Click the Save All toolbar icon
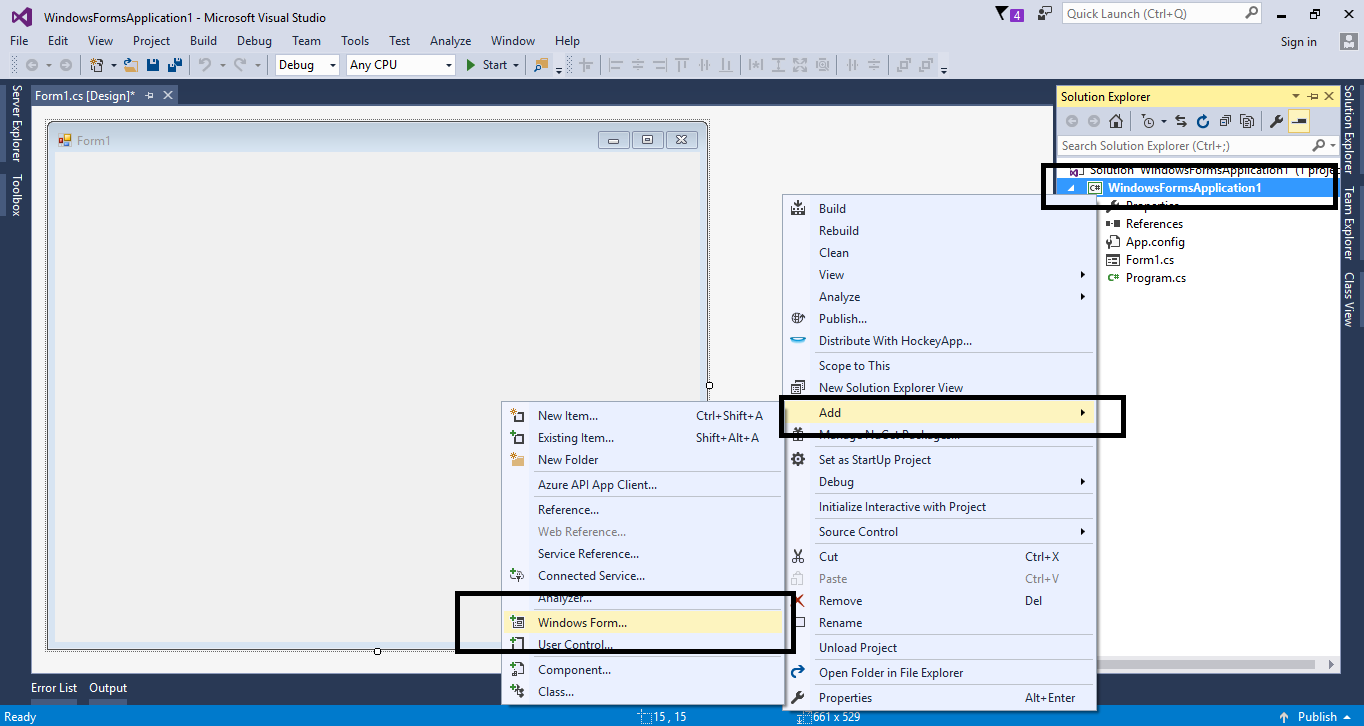 [x=175, y=65]
